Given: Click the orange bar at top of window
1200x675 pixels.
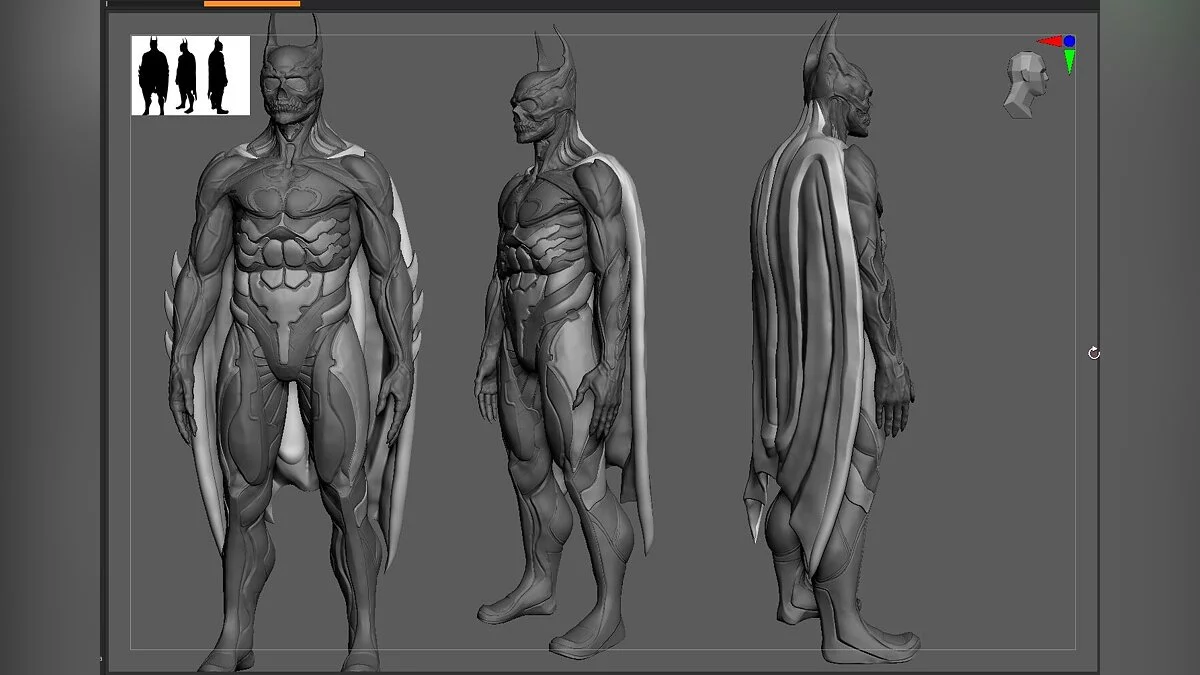Looking at the screenshot, I should (251, 4).
